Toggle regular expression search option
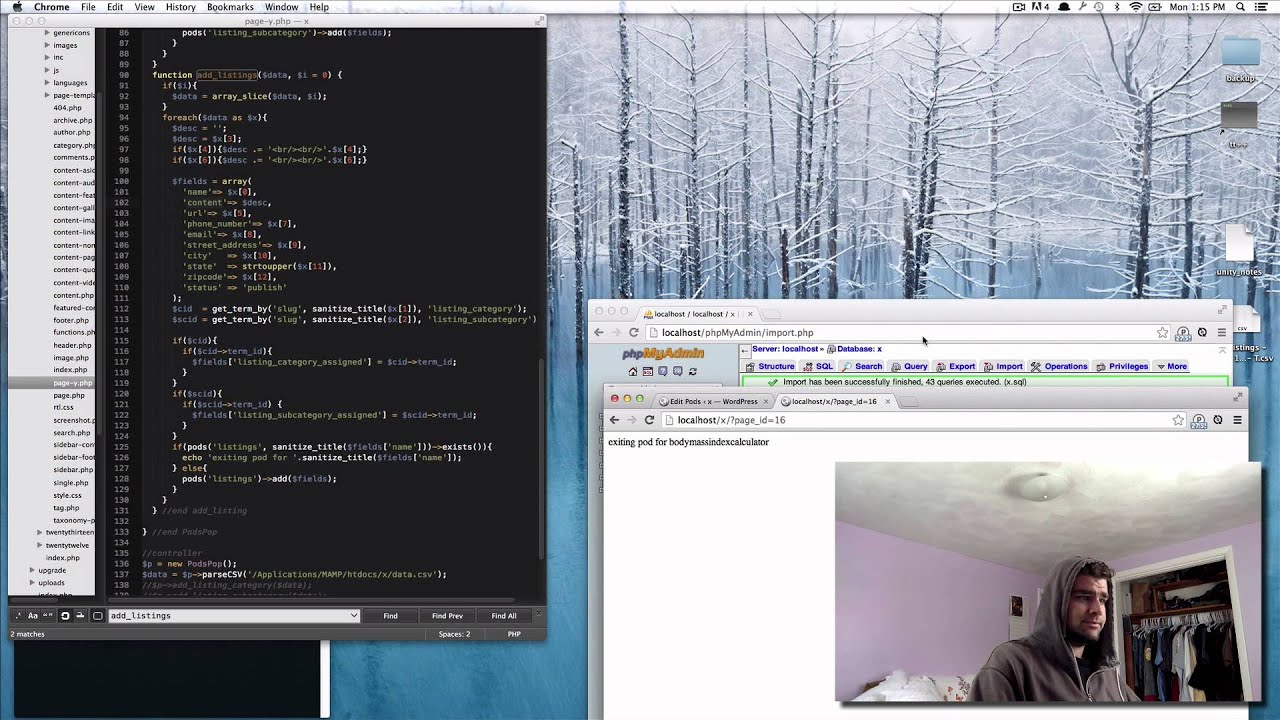Viewport: 1280px width, 720px height. [x=19, y=616]
